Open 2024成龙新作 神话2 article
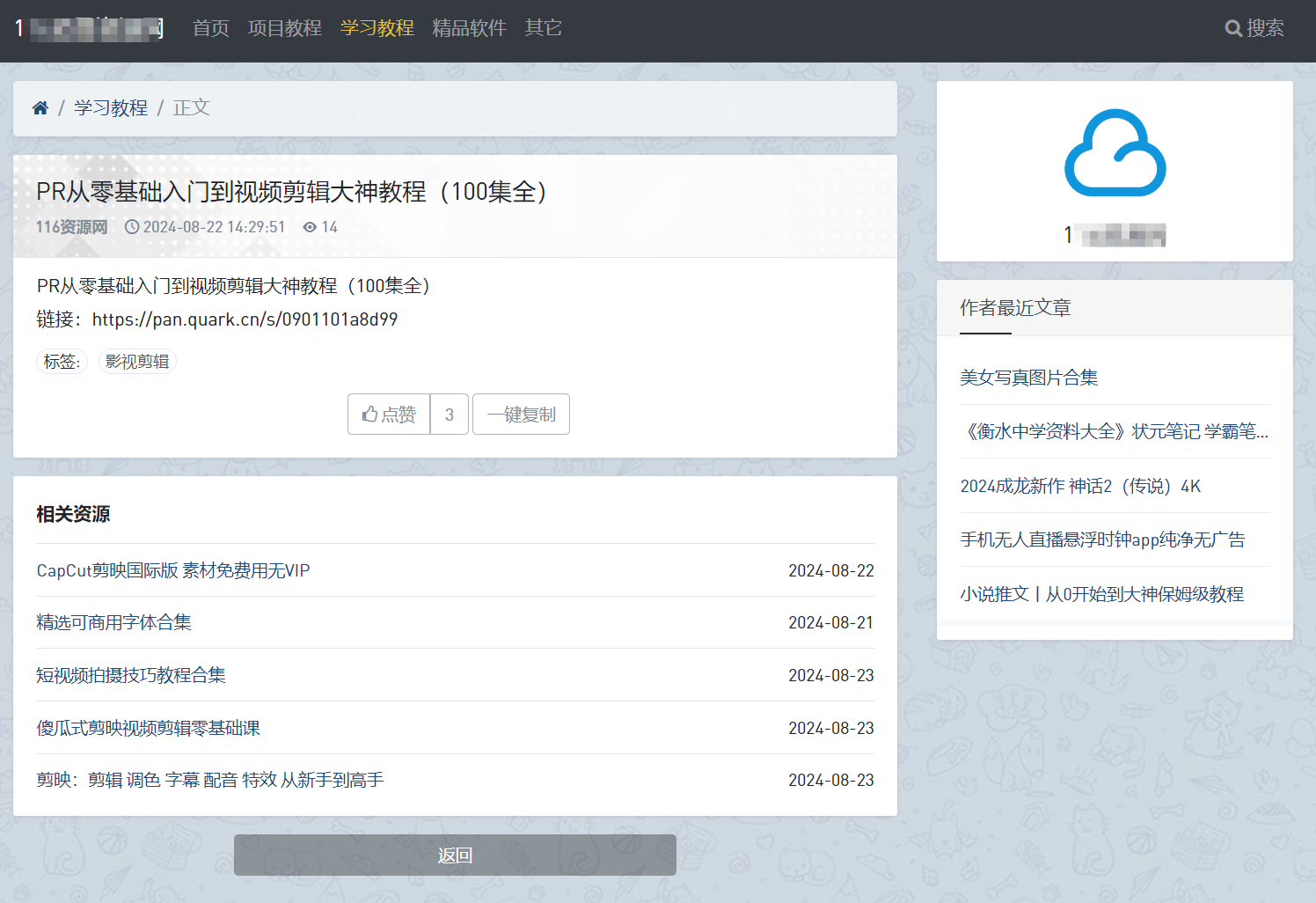The height and width of the screenshot is (903, 1316). (1080, 486)
